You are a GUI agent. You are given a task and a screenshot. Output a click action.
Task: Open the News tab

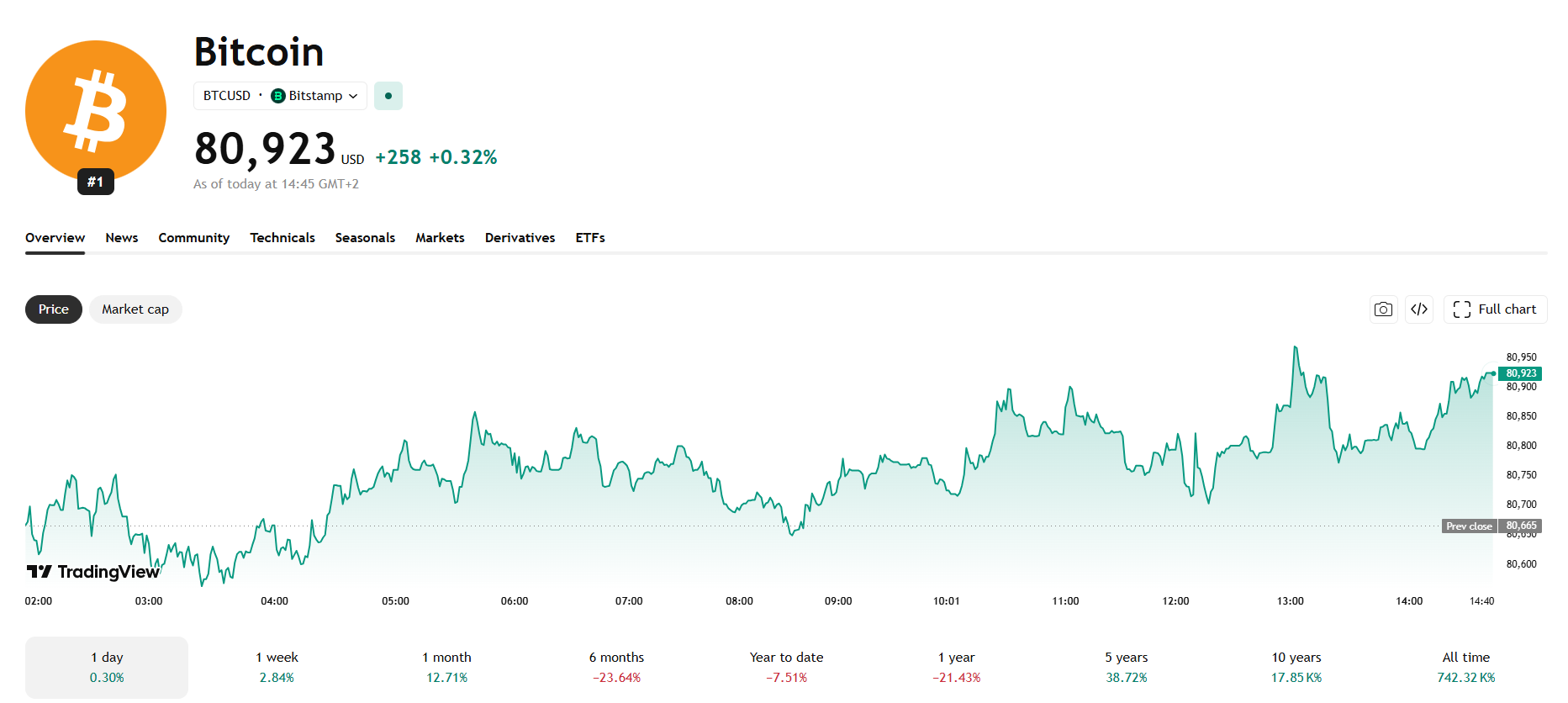pos(122,238)
